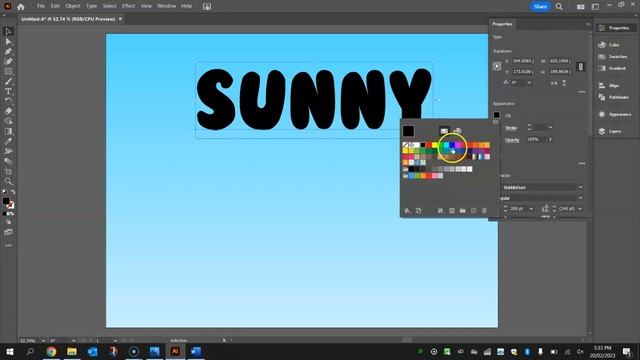Image resolution: width=640 pixels, height=360 pixels.
Task: Open the zoom level dropdown in status bar
Action: pyautogui.click(x=43, y=340)
